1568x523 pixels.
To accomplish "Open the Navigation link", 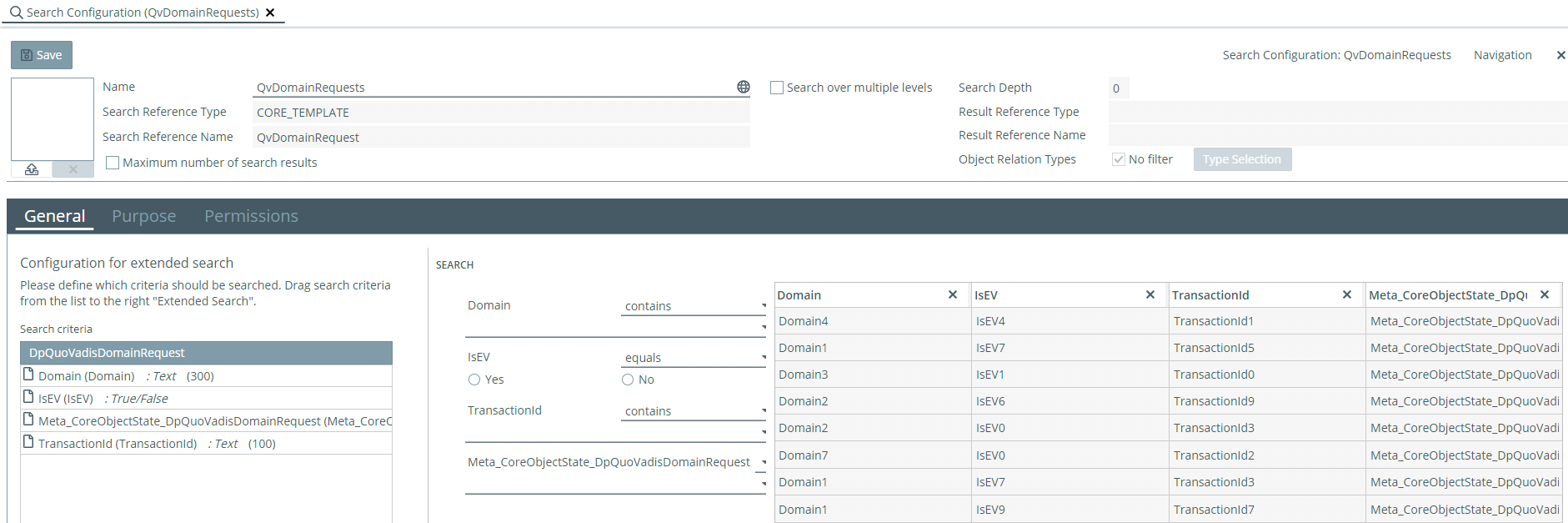I will point(1502,55).
